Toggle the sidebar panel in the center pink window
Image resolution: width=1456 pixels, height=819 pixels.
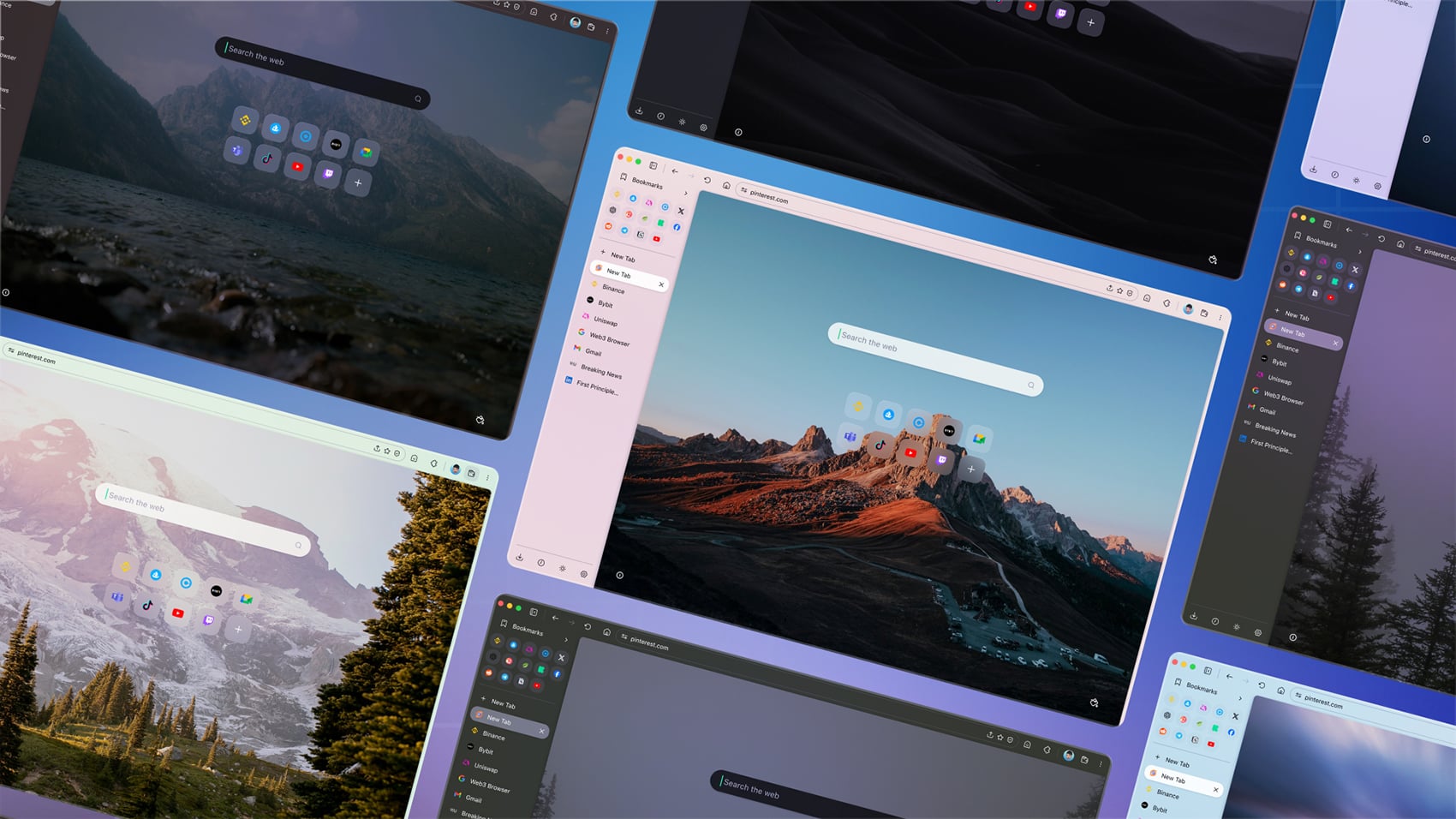[653, 165]
